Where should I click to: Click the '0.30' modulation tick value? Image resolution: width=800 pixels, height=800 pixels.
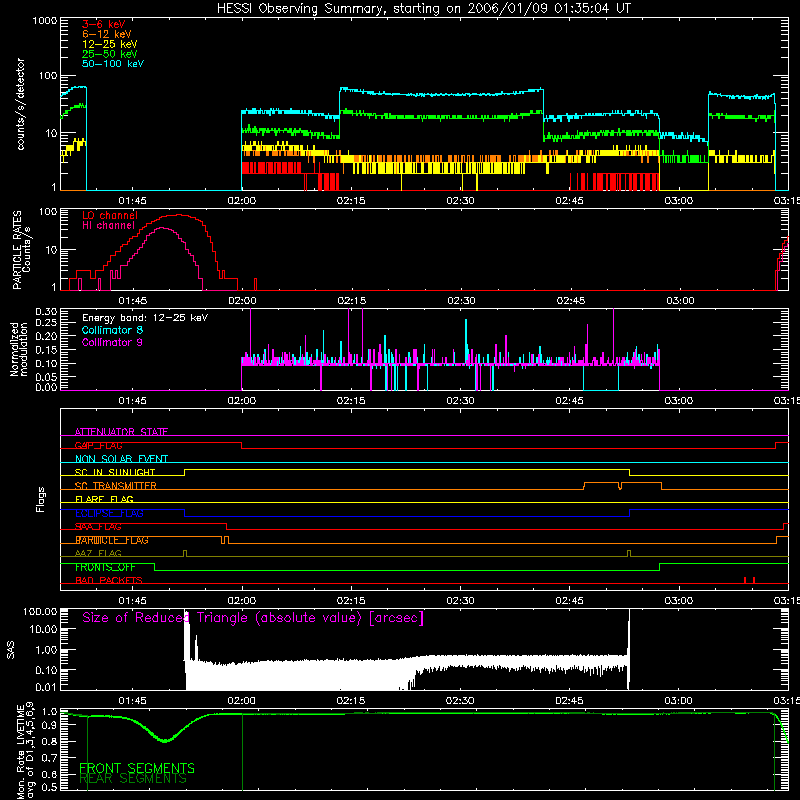(x=45, y=312)
